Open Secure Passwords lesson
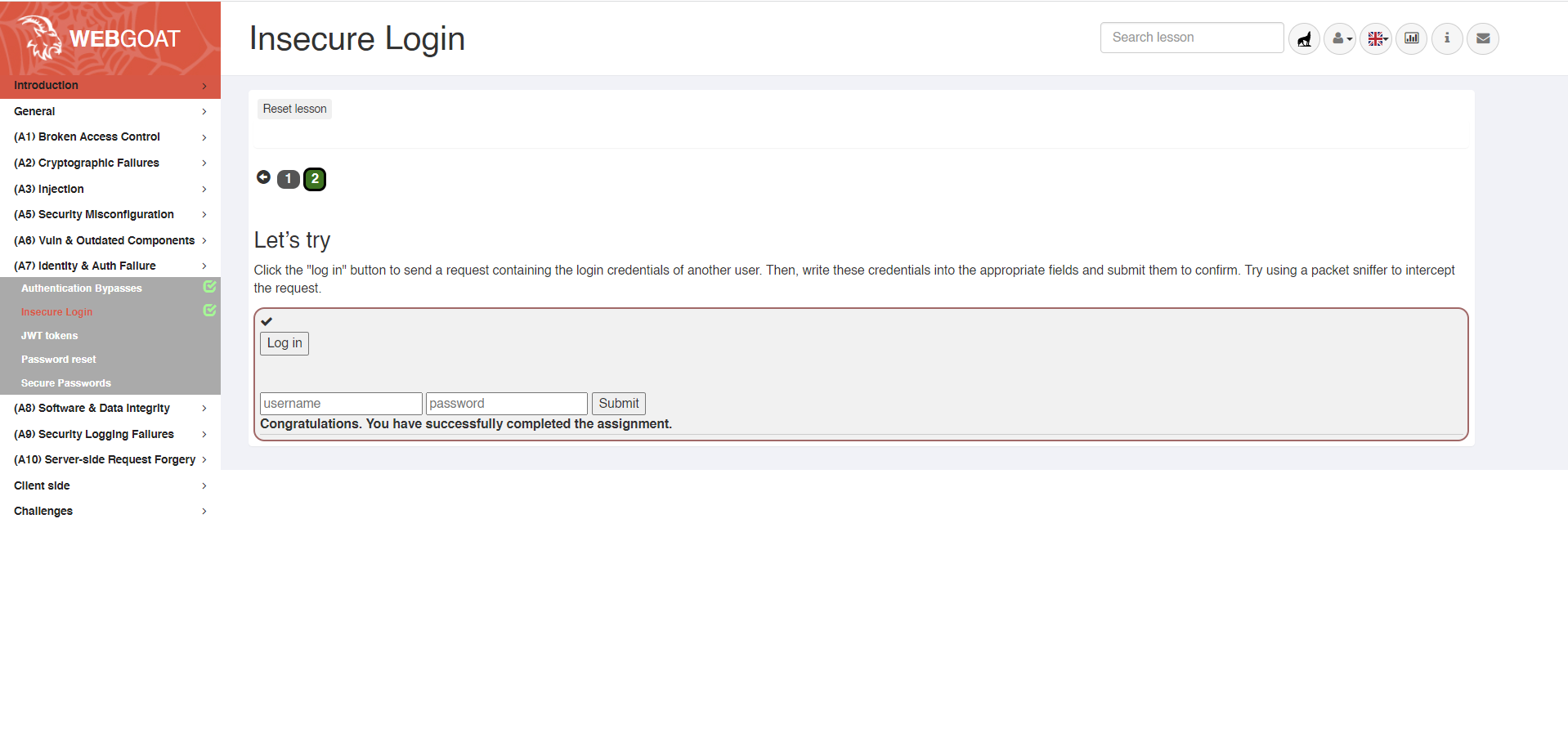Screen dimensions: 1568x738 (x=66, y=383)
